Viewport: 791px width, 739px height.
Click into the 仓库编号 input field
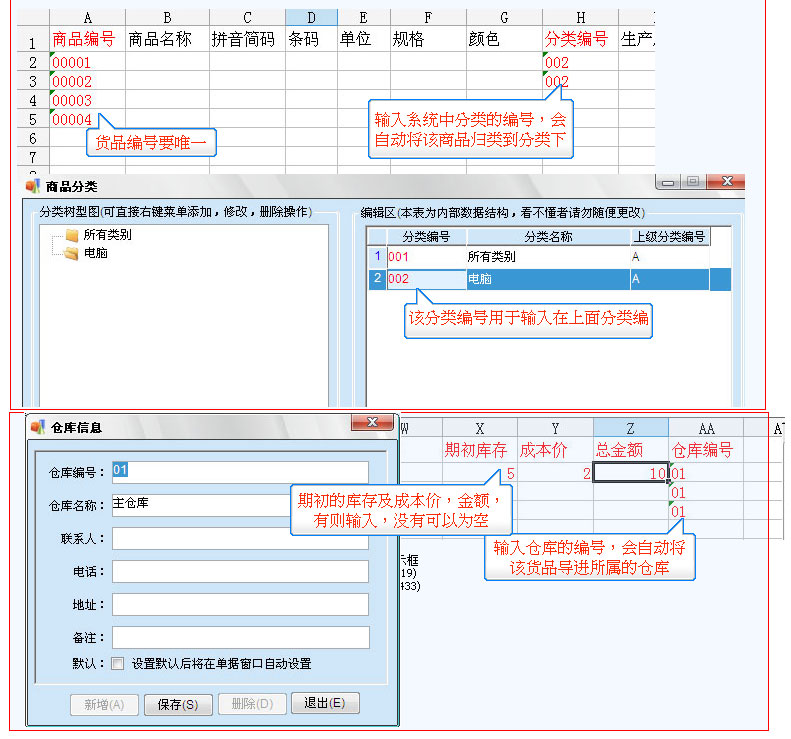[240, 471]
